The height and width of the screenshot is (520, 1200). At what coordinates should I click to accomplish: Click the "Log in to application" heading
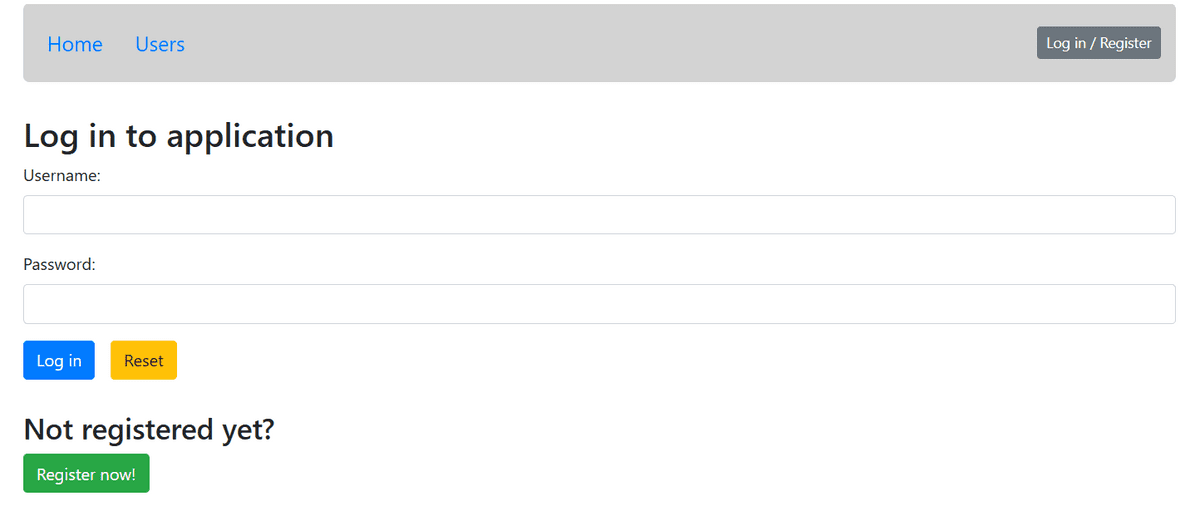(x=178, y=135)
